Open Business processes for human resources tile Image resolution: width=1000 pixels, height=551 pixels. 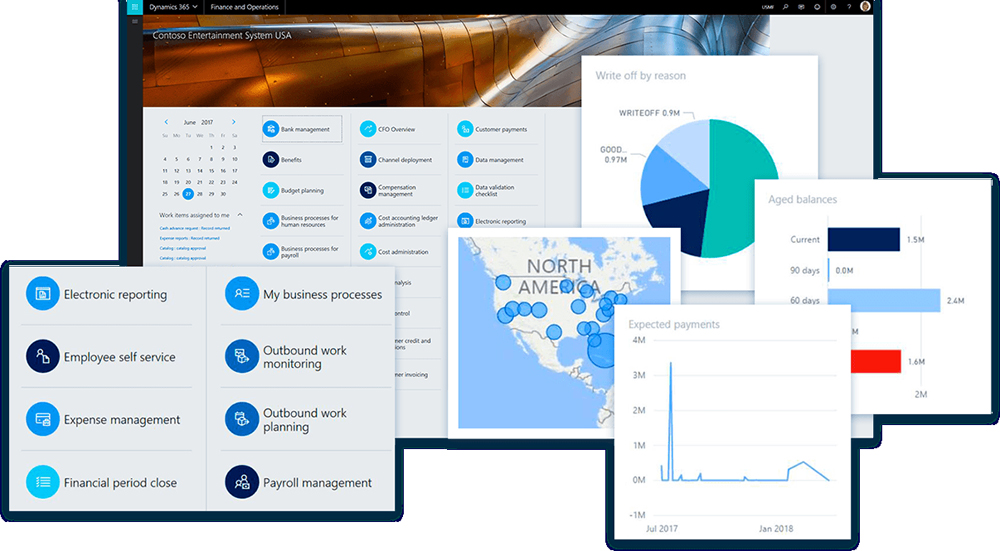pos(302,221)
